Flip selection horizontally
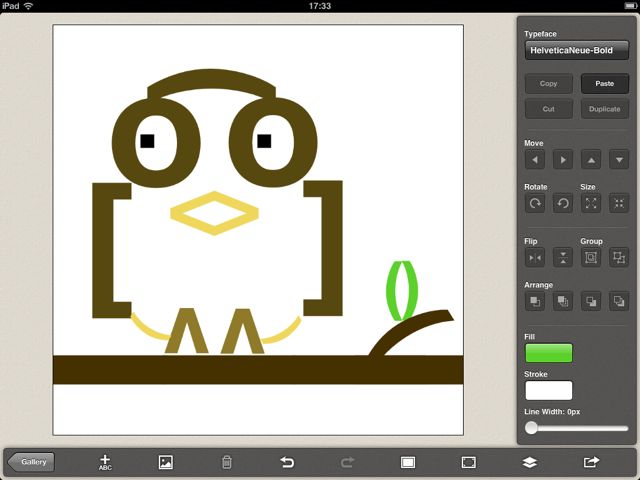This screenshot has width=640, height=480. pos(535,258)
